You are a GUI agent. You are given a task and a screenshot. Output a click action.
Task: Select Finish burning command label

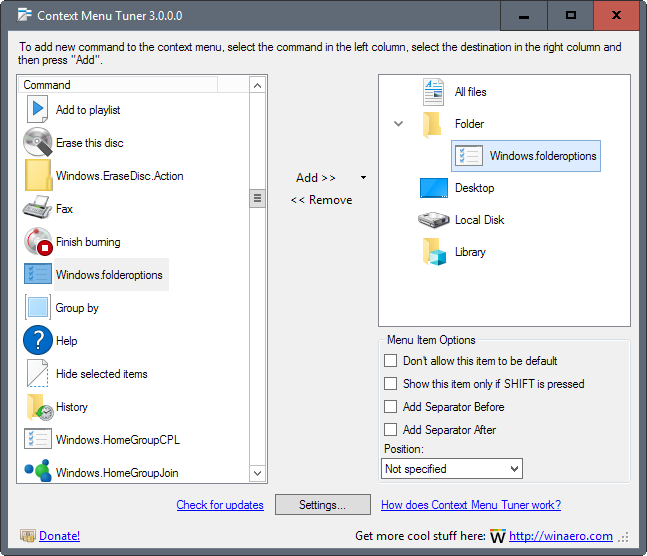click(x=88, y=242)
